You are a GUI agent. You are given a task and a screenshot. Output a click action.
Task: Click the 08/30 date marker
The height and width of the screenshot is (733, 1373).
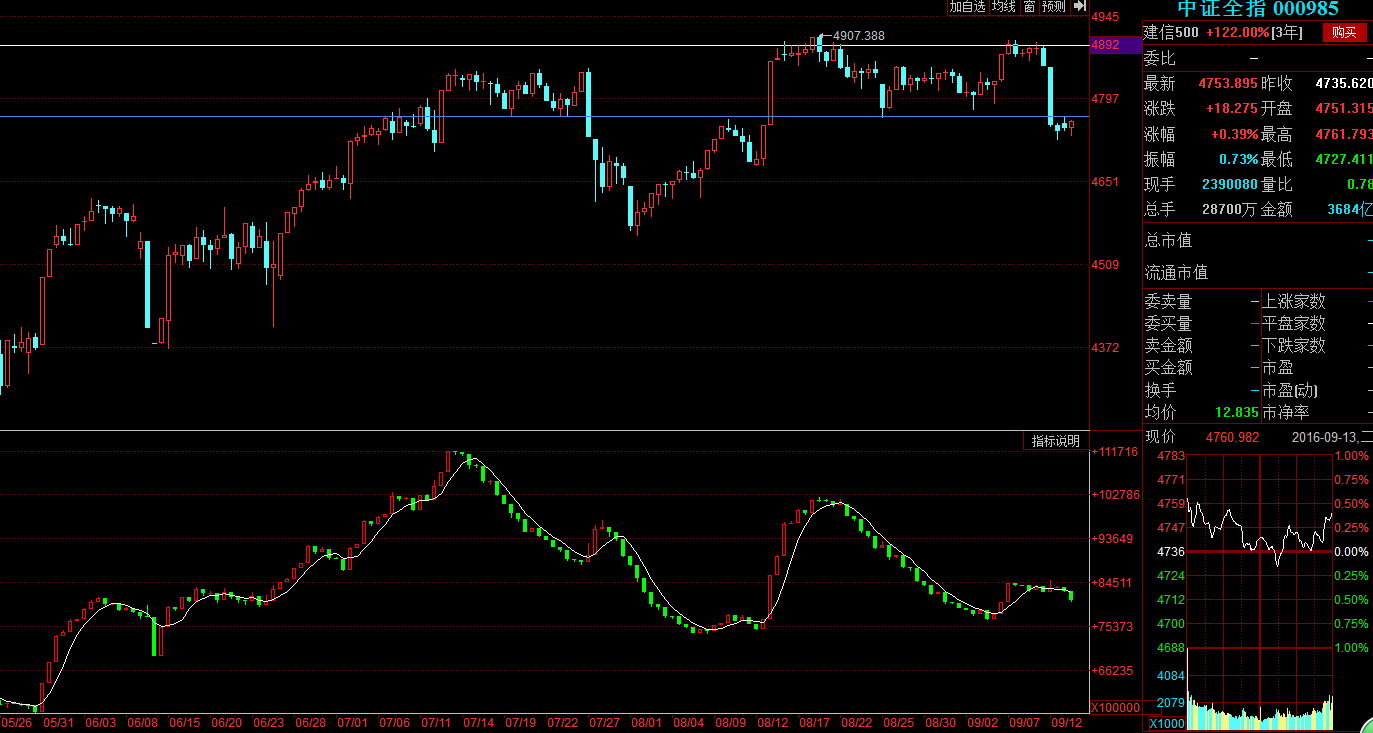[x=941, y=722]
